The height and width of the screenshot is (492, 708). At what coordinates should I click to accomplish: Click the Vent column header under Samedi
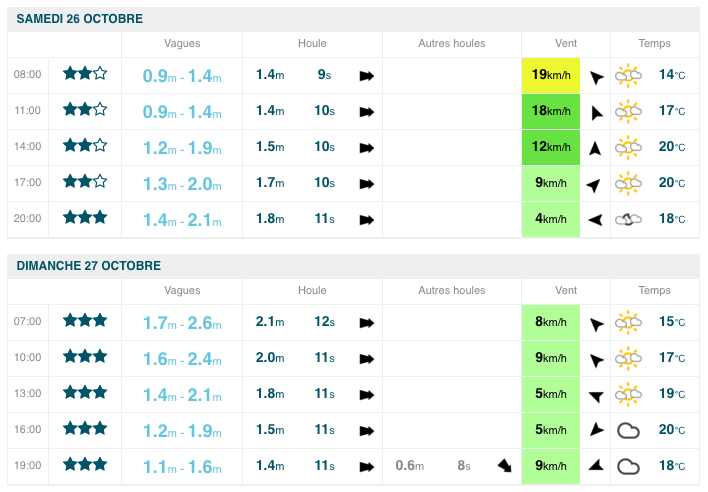click(566, 44)
